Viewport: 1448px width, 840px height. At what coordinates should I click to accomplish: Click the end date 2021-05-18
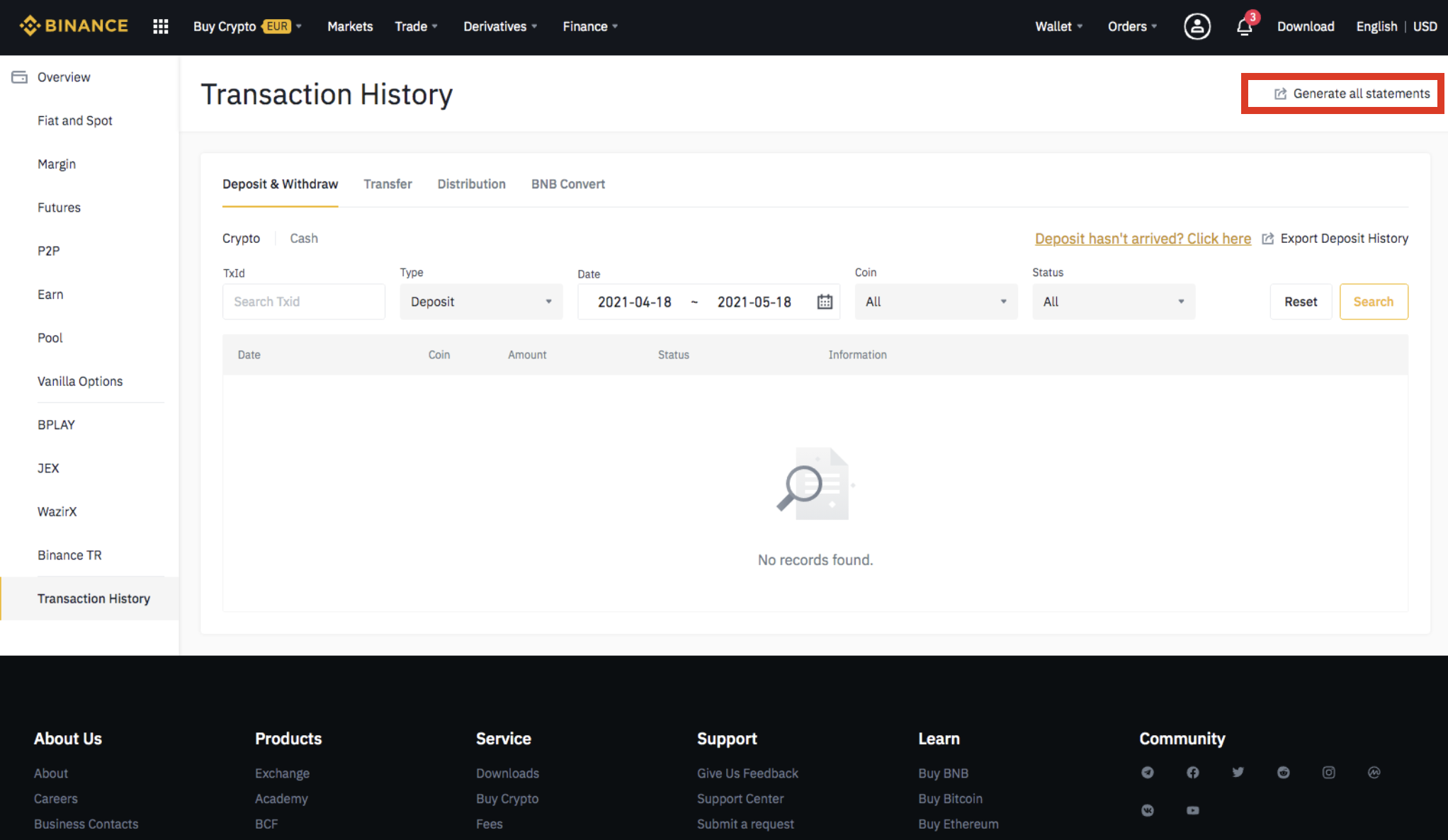point(754,302)
